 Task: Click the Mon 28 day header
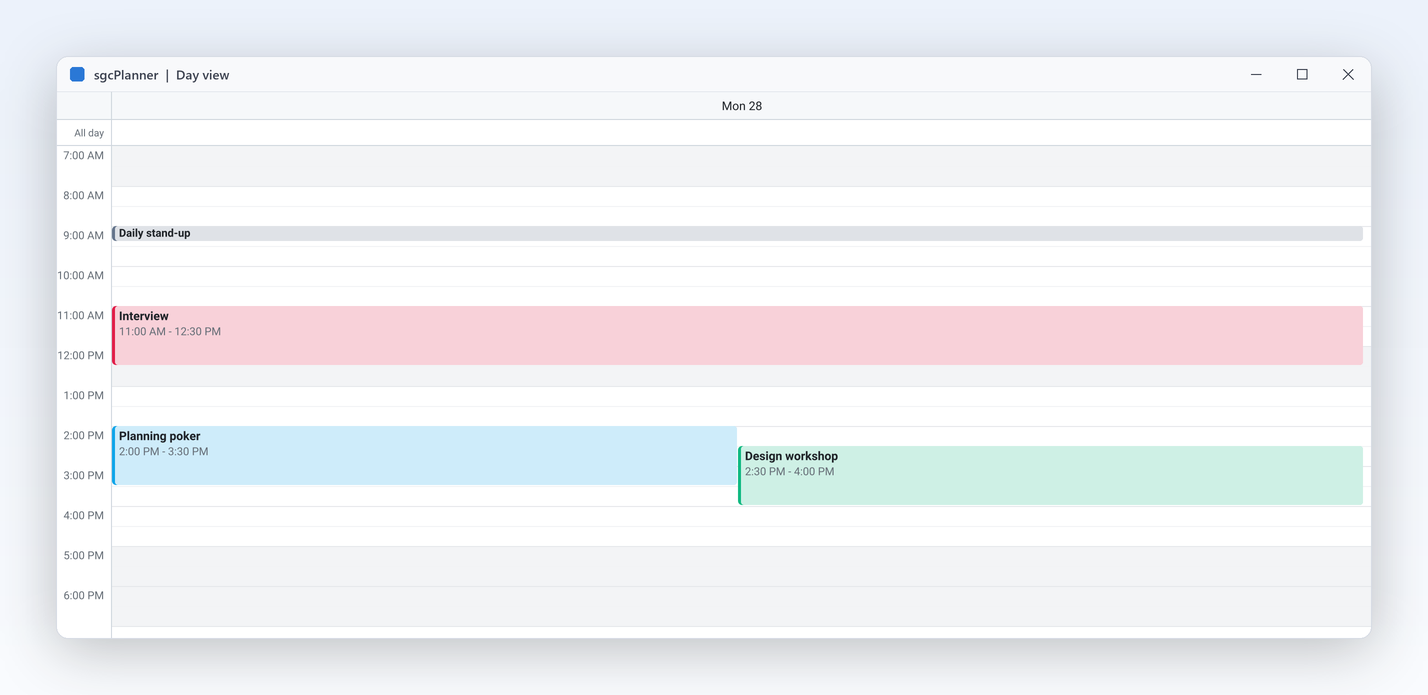pos(742,106)
